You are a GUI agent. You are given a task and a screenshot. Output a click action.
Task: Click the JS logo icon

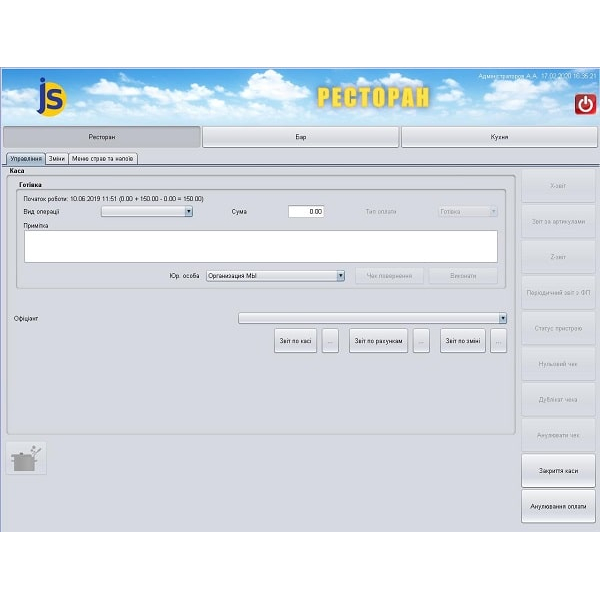click(51, 97)
